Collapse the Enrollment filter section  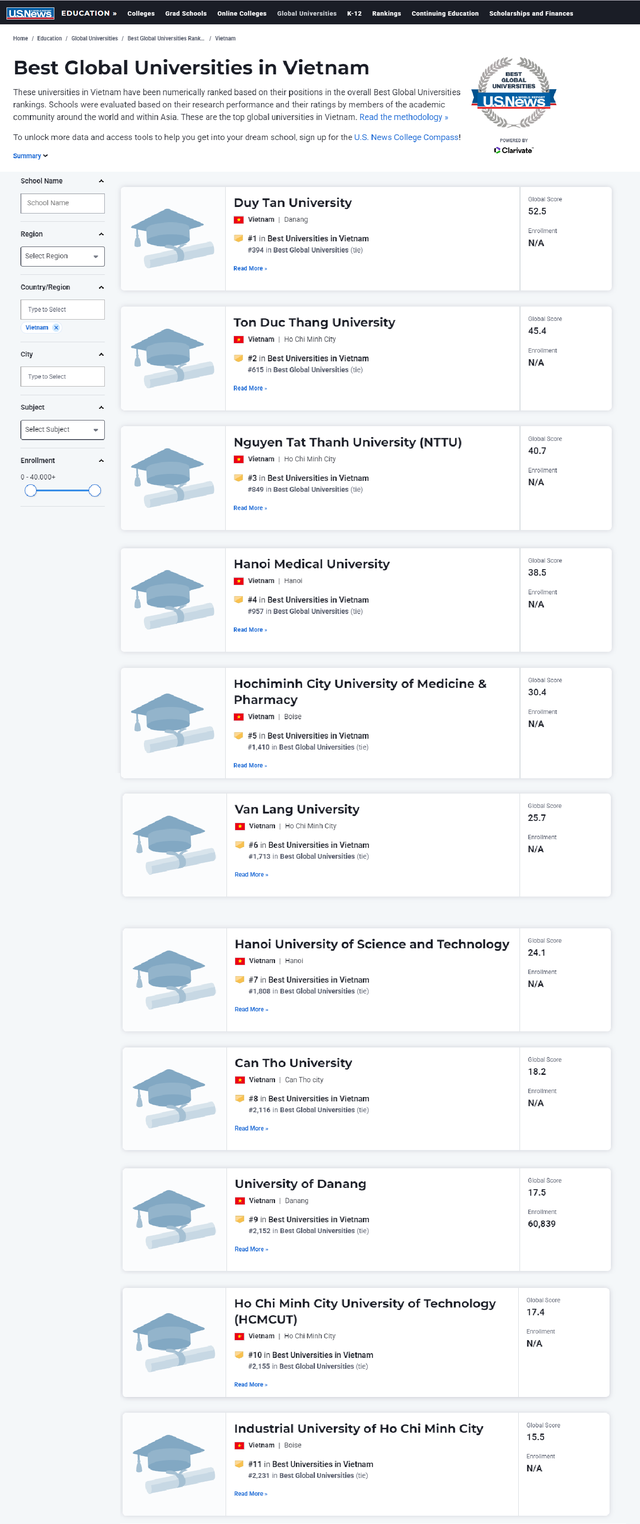point(101,460)
